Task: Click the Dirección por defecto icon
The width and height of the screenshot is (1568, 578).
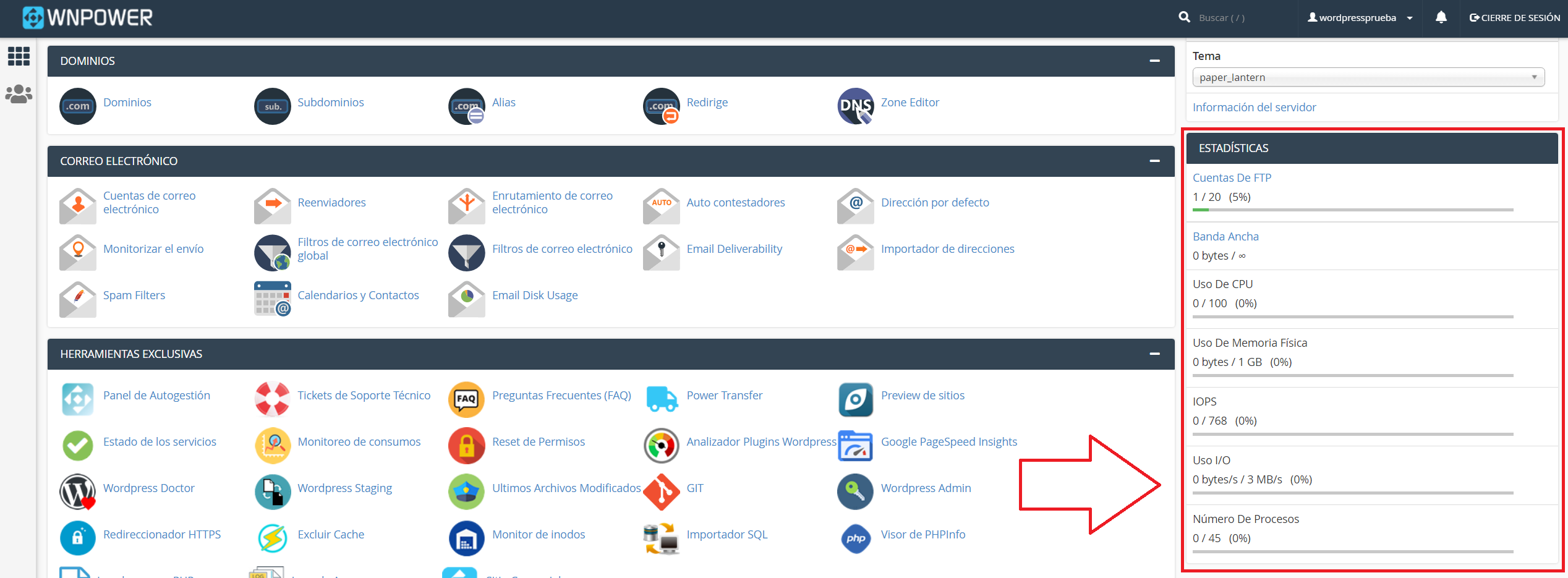Action: [x=856, y=206]
